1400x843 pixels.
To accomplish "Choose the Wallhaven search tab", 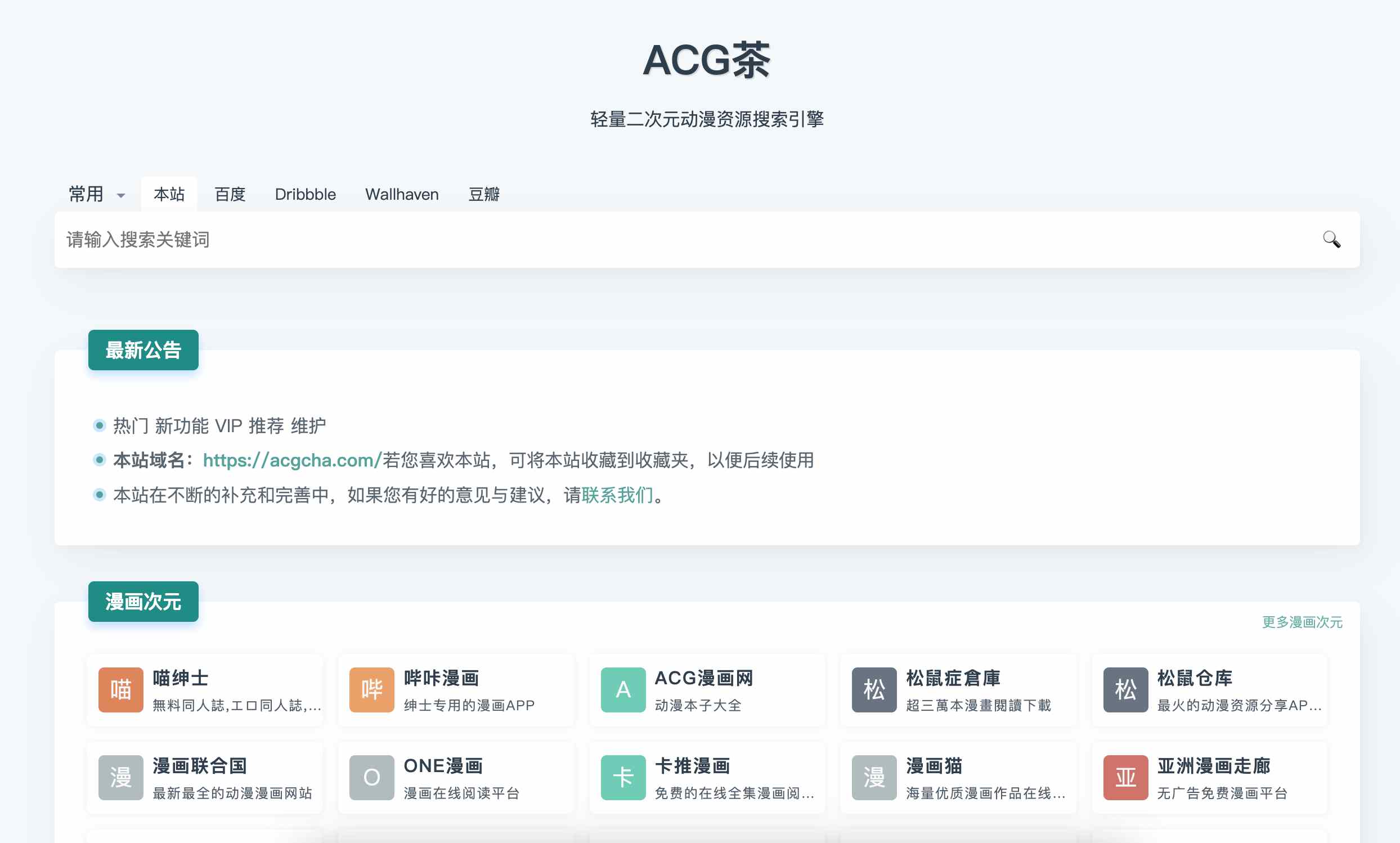I will click(402, 194).
